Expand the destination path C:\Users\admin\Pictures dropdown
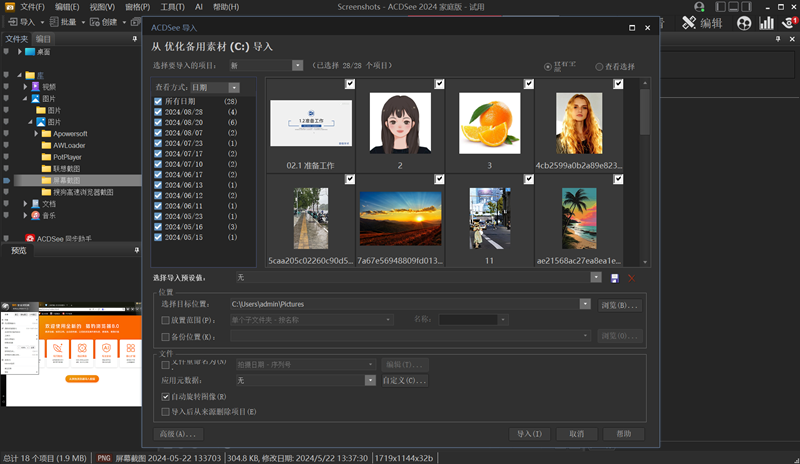Viewport: 800px width, 464px height. [x=585, y=303]
